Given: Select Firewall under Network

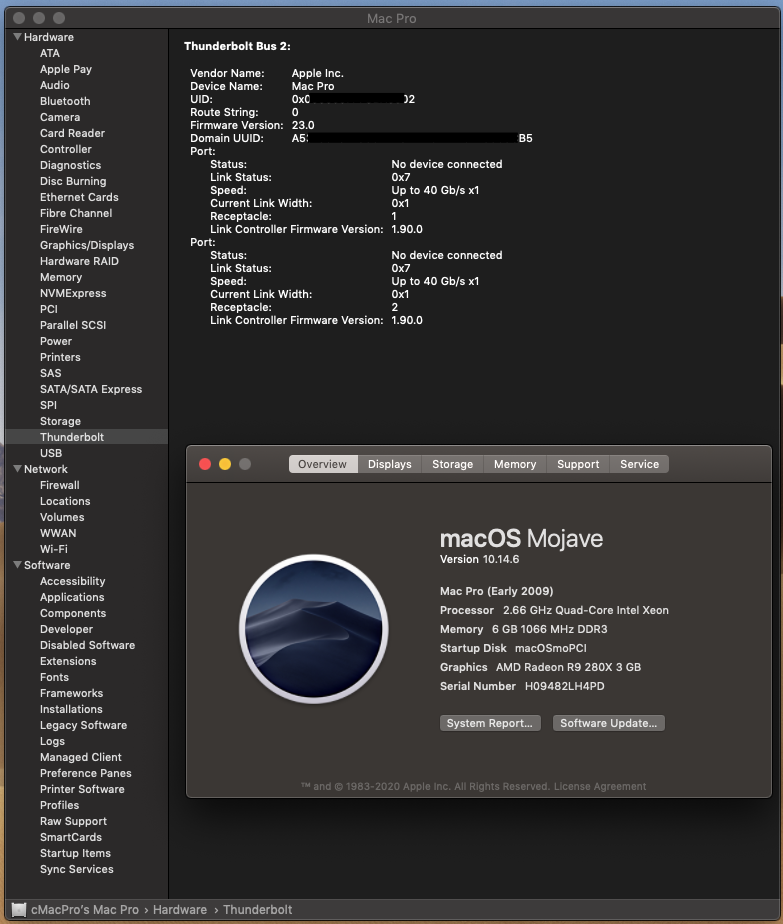Looking at the screenshot, I should [x=60, y=485].
